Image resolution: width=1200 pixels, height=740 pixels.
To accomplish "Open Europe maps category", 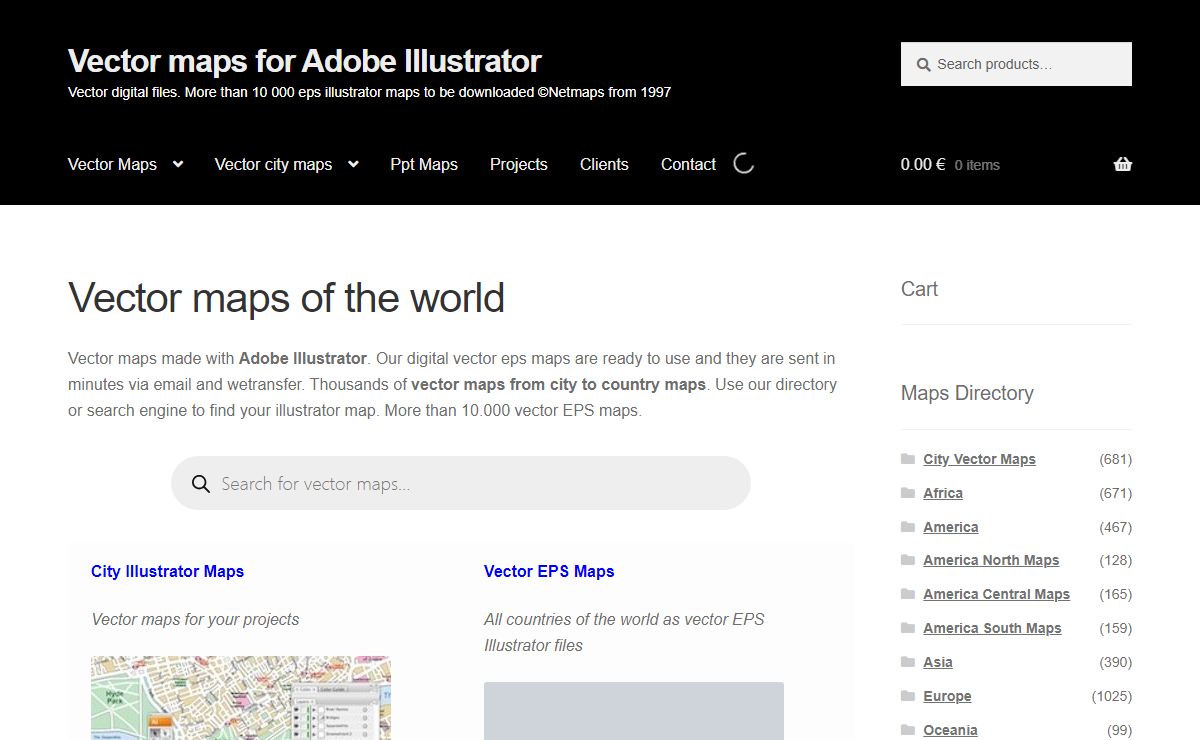I will coord(947,696).
